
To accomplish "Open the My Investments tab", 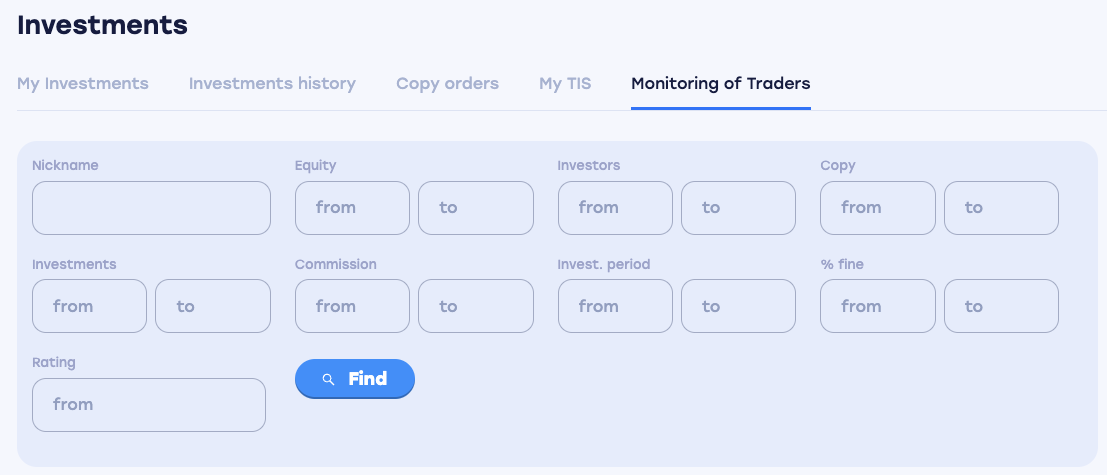I will (83, 83).
